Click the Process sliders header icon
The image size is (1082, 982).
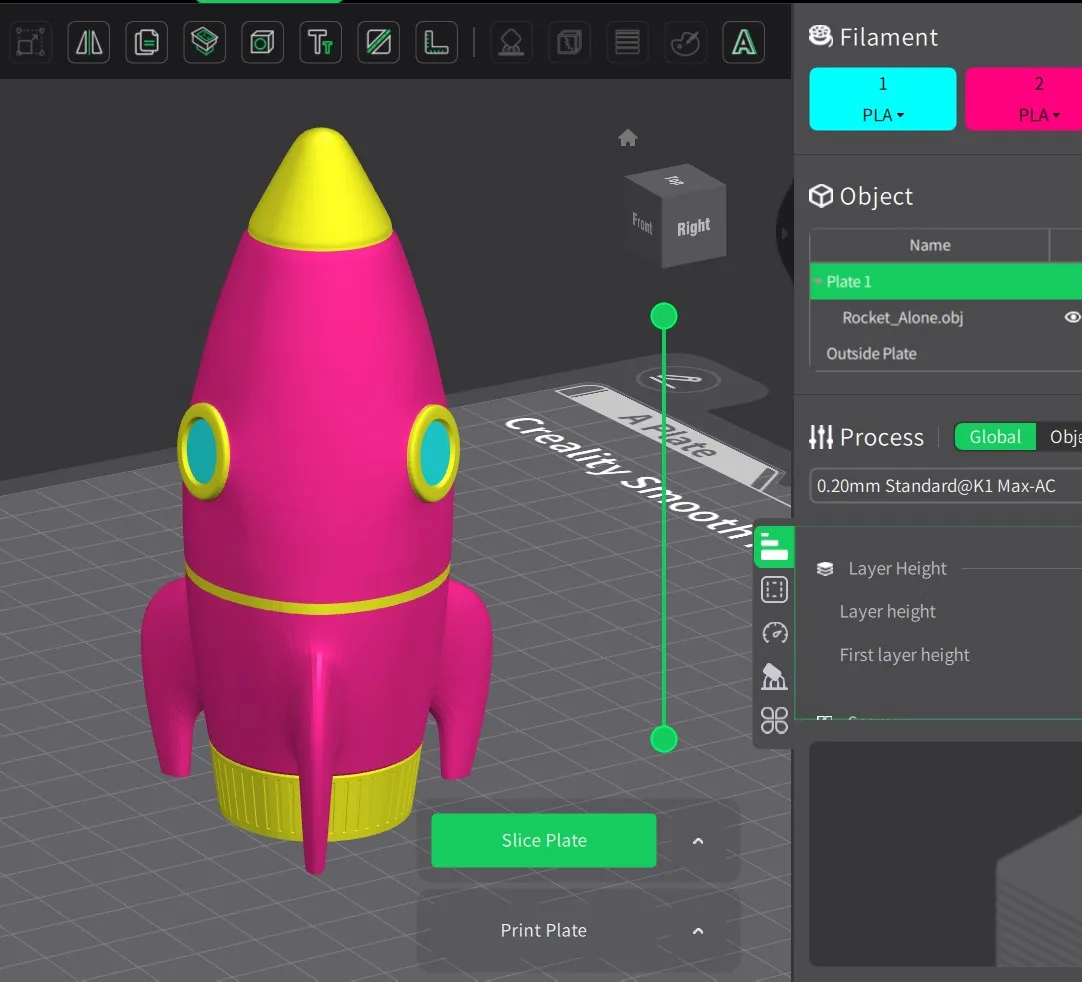click(820, 437)
